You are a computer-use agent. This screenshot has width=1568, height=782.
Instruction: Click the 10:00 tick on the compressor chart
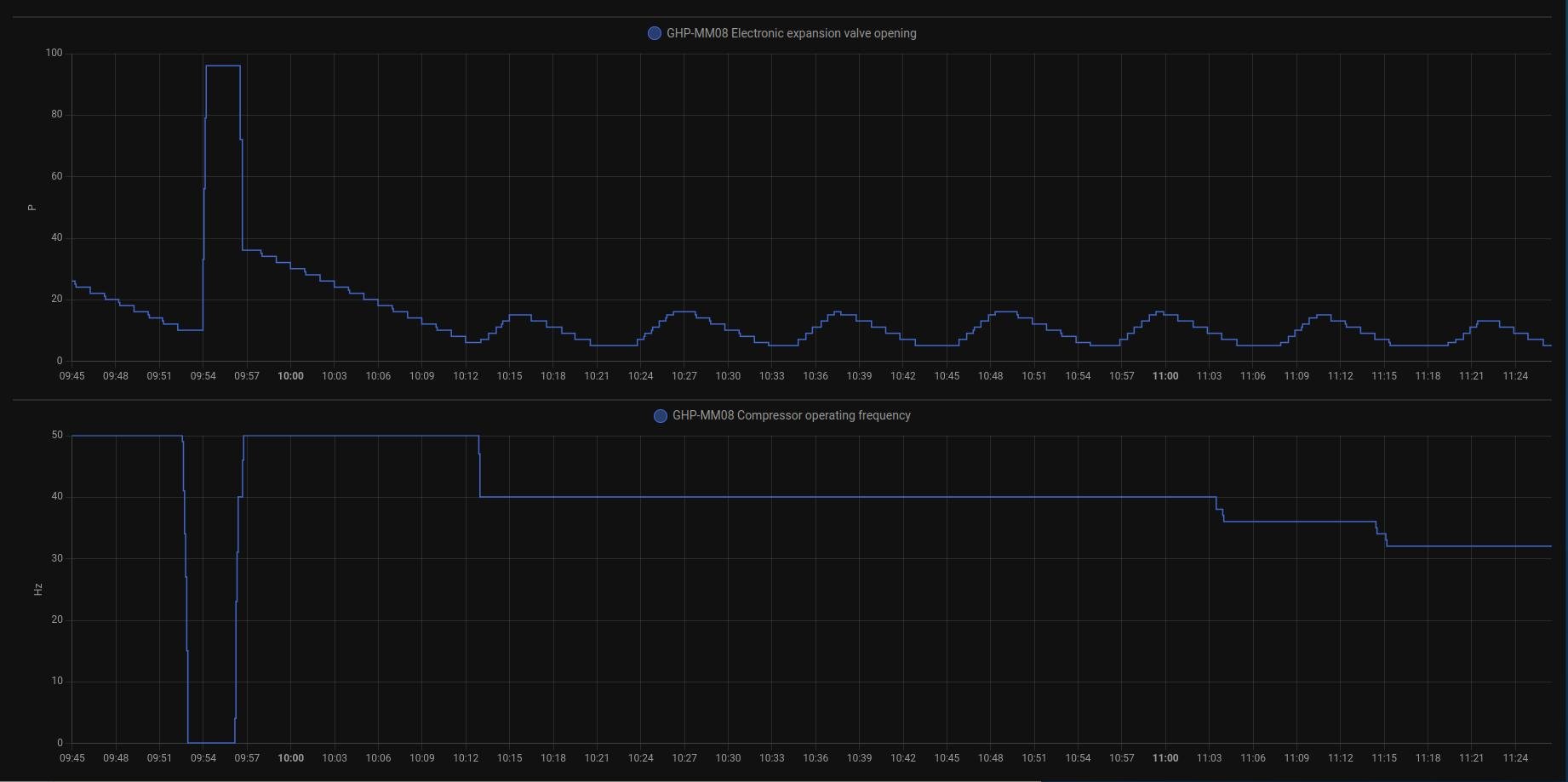click(290, 757)
